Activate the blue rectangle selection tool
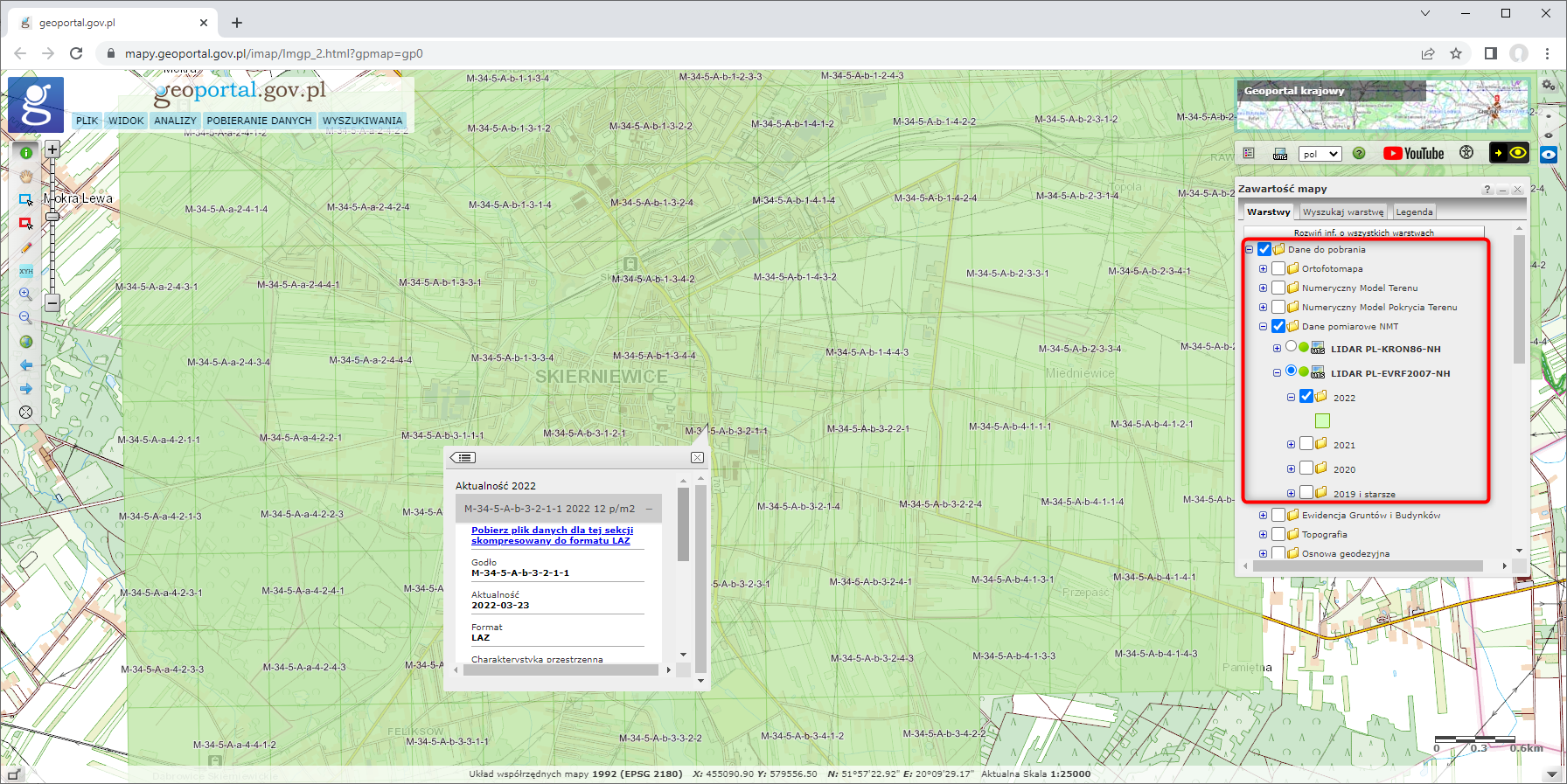 click(26, 200)
